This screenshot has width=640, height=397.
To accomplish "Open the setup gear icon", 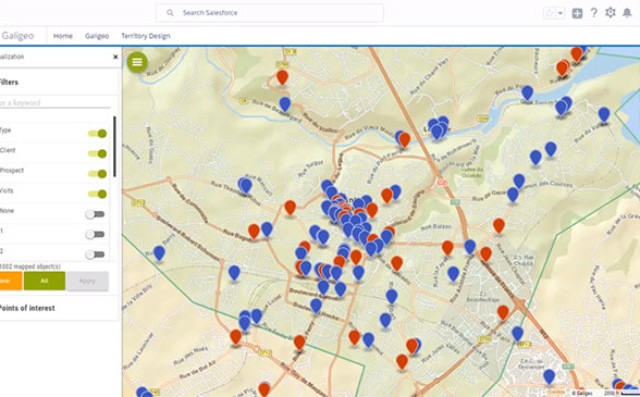I will [610, 13].
